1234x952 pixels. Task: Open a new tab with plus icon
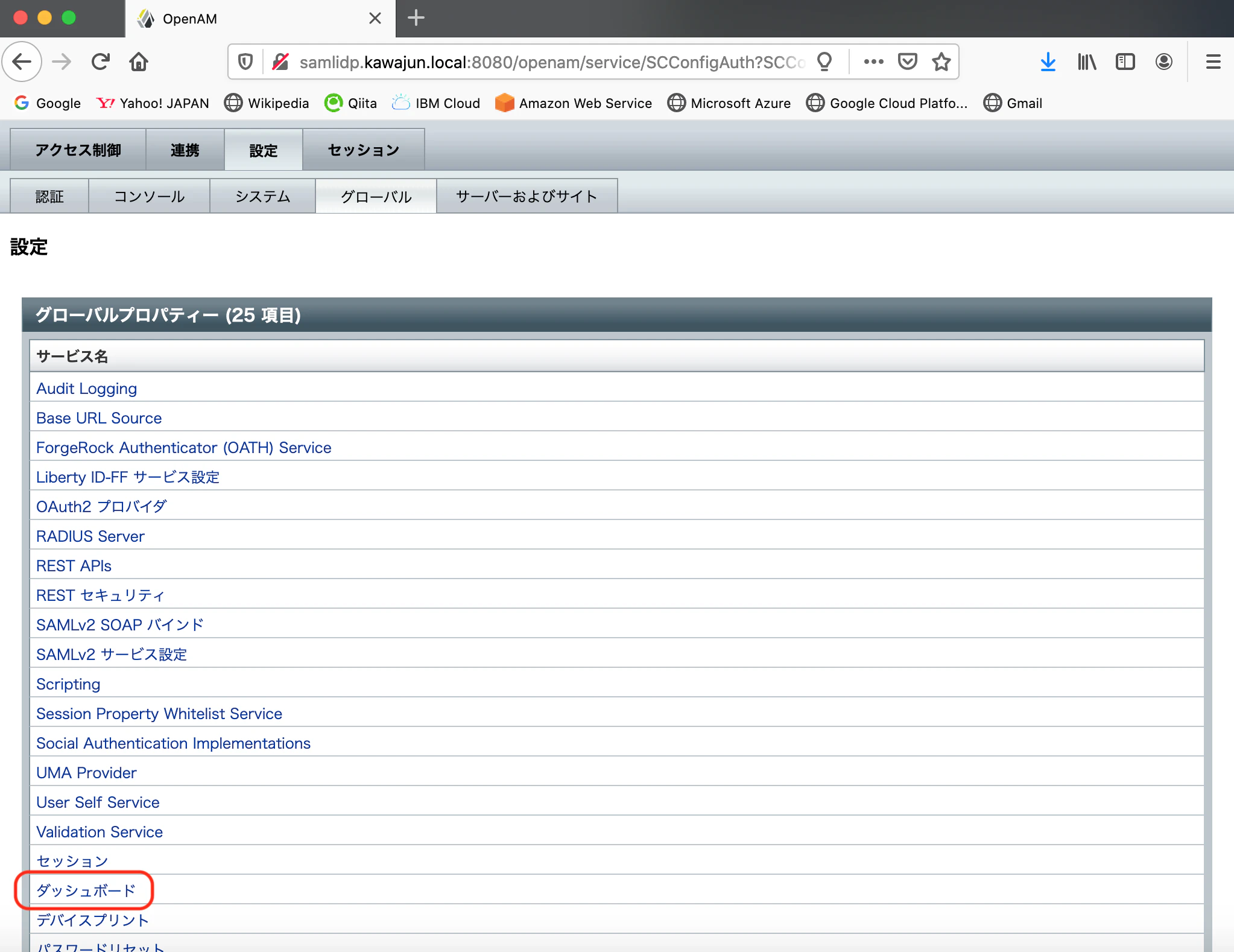click(x=416, y=18)
